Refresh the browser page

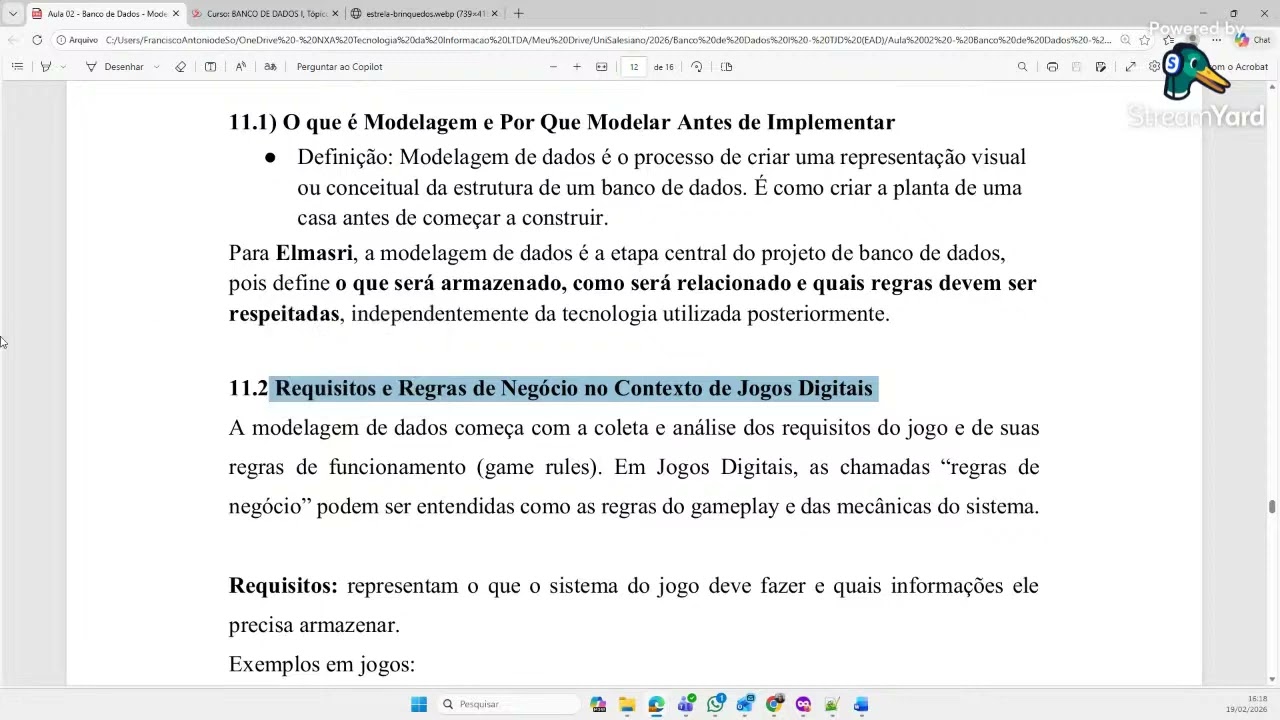(37, 40)
